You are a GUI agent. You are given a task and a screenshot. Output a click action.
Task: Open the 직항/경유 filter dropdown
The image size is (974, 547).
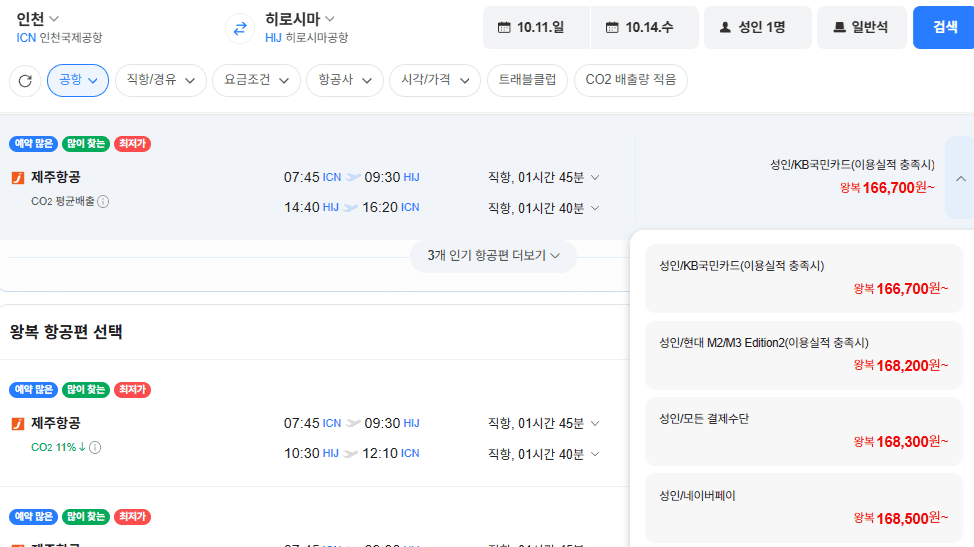161,80
